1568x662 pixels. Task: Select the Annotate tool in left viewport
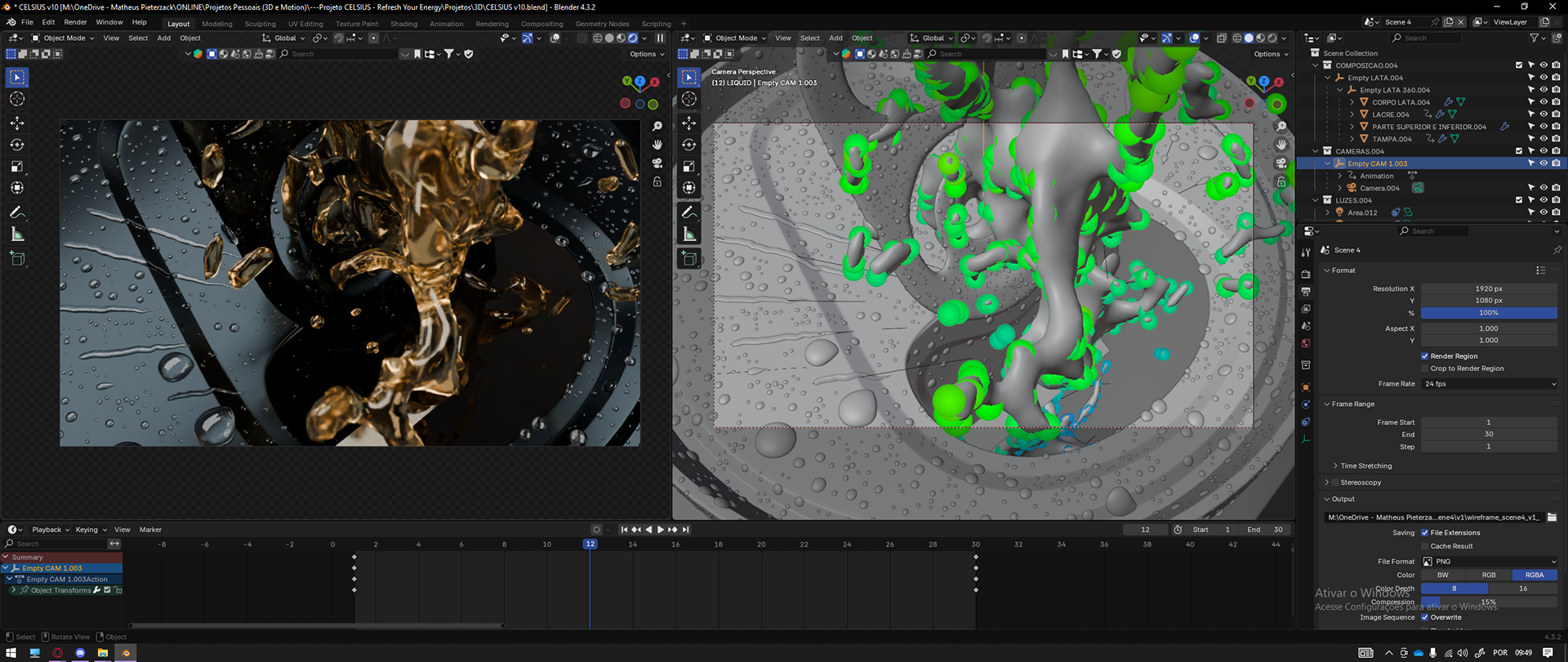tap(17, 212)
